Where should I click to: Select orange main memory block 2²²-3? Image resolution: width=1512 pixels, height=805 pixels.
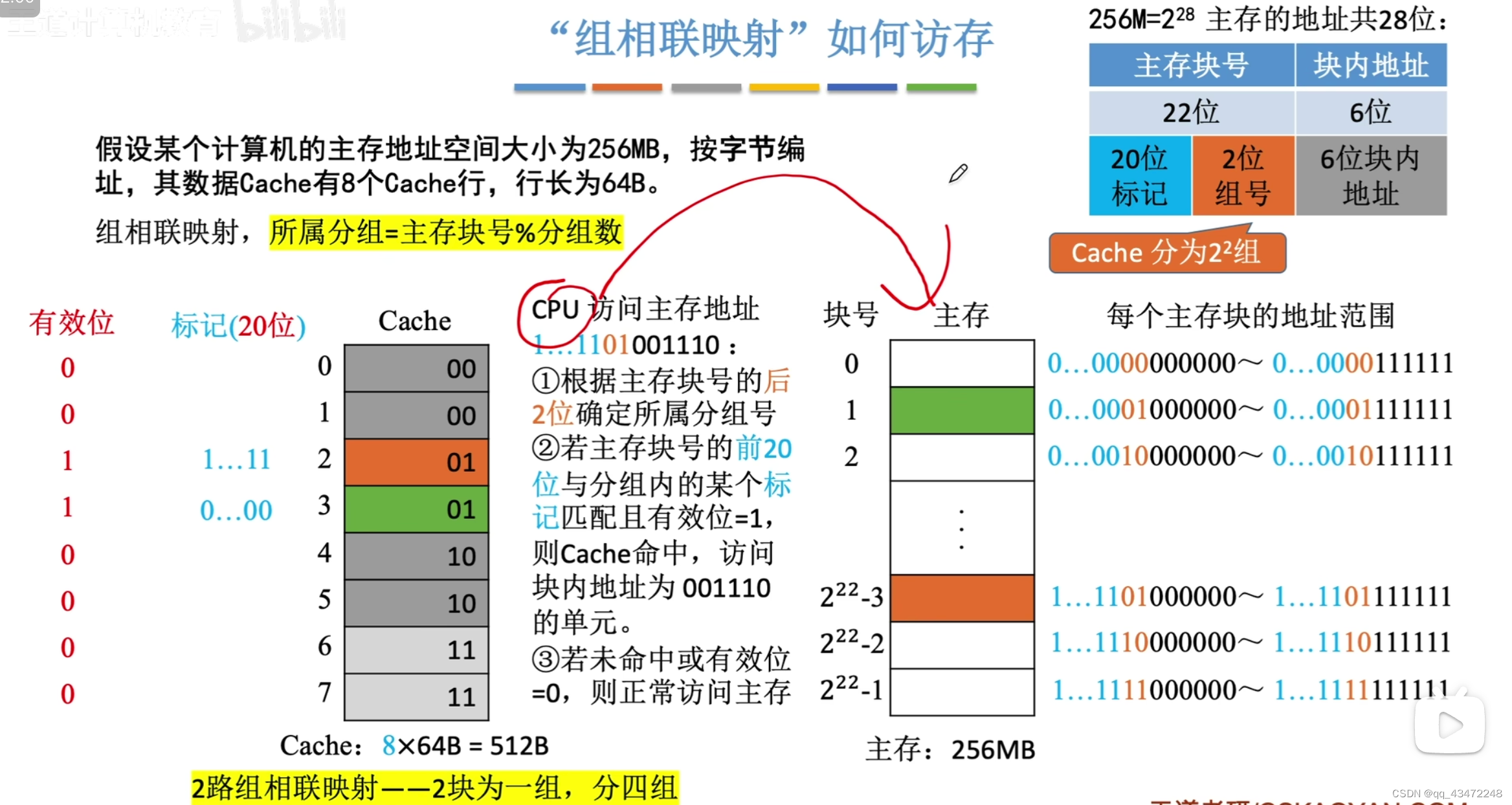(962, 597)
